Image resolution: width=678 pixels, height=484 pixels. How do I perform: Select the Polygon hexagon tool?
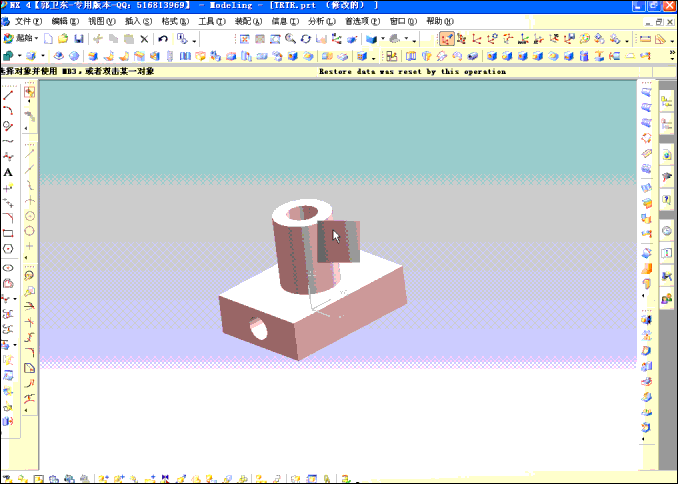(8, 249)
